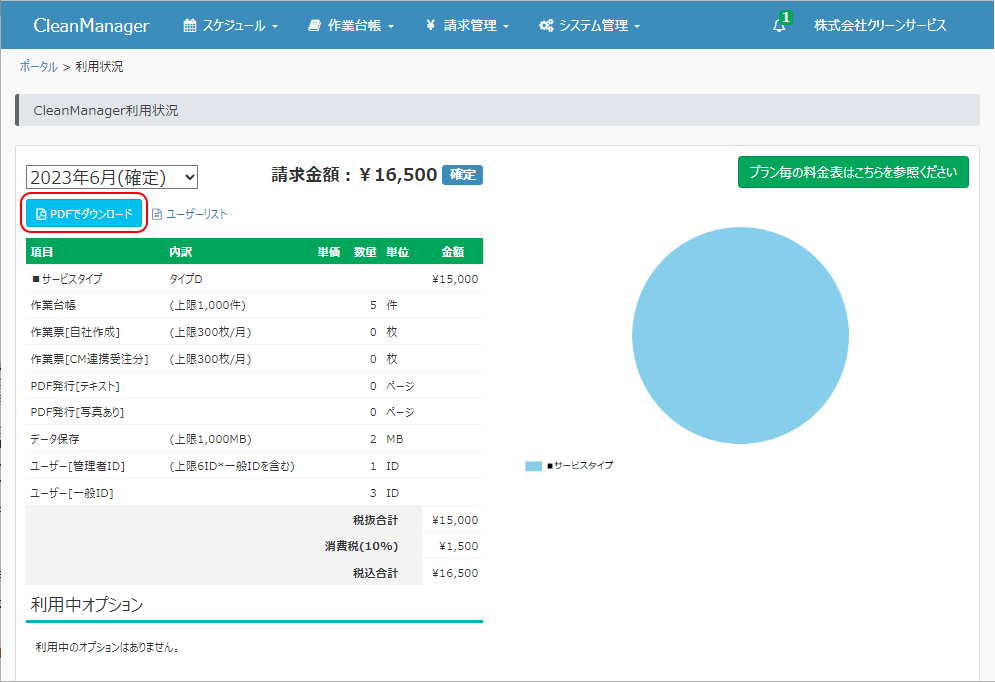Open notifications via the bell icon

779,27
